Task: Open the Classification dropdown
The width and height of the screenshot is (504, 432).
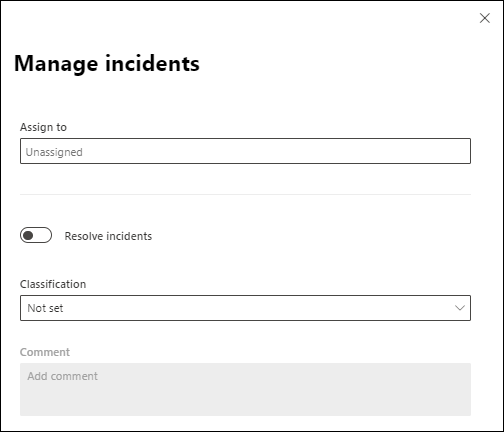Action: 245,308
